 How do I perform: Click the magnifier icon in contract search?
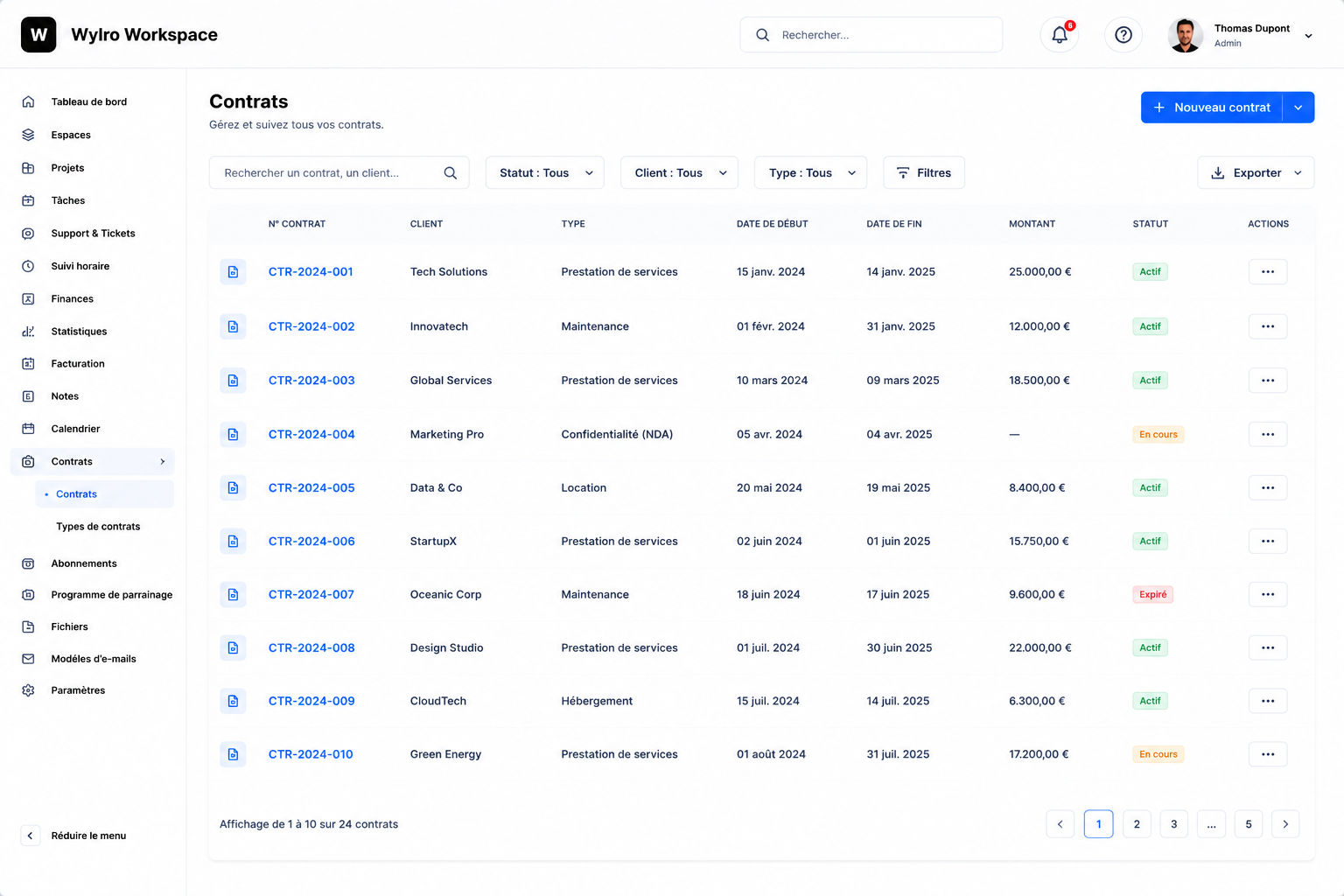[x=451, y=173]
